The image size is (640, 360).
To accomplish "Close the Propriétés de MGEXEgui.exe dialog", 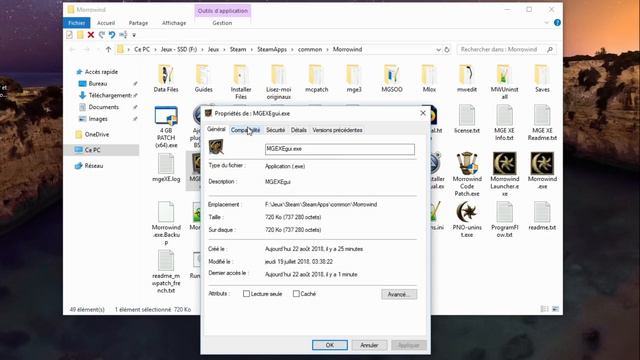I will click(x=423, y=113).
